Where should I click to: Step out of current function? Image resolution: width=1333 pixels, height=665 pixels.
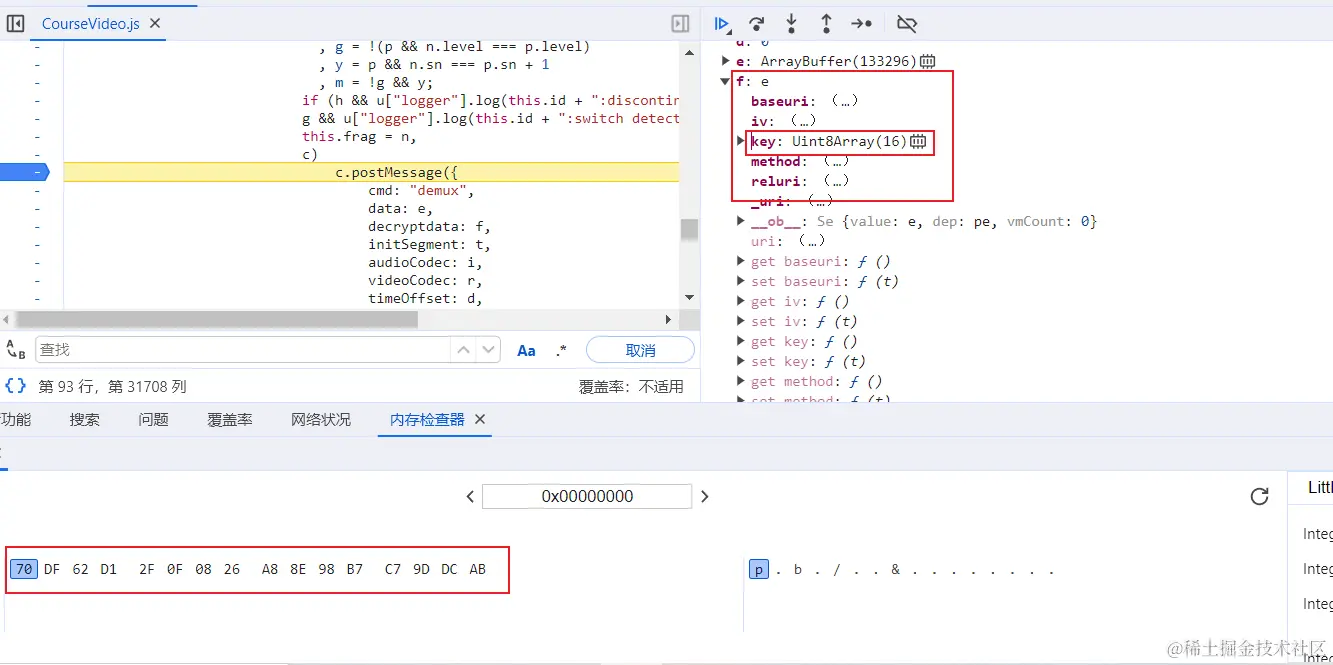[826, 23]
